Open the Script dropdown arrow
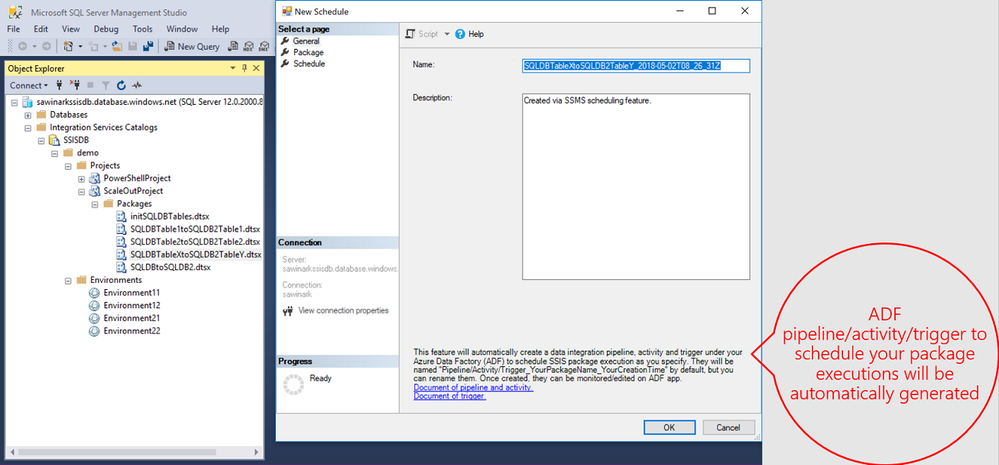 pos(447,34)
